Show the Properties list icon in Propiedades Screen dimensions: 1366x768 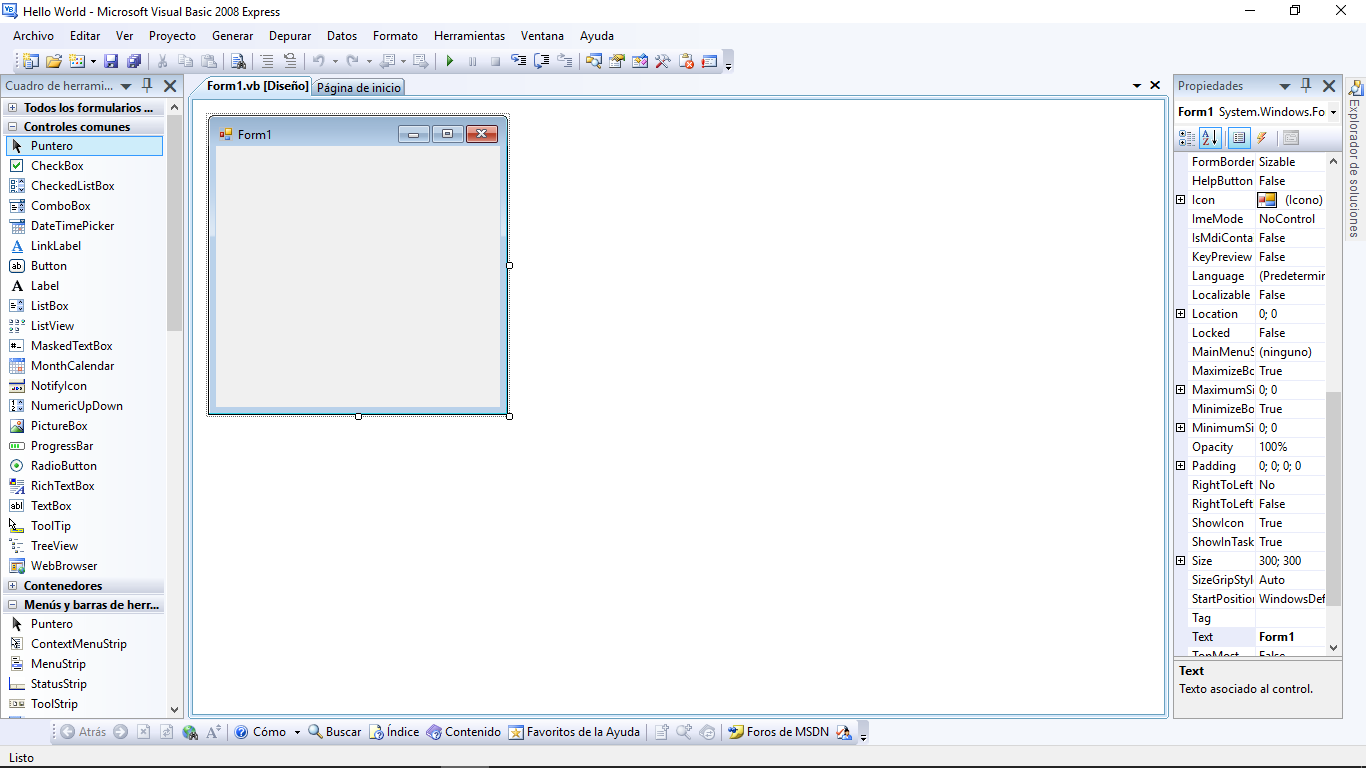(x=1239, y=138)
